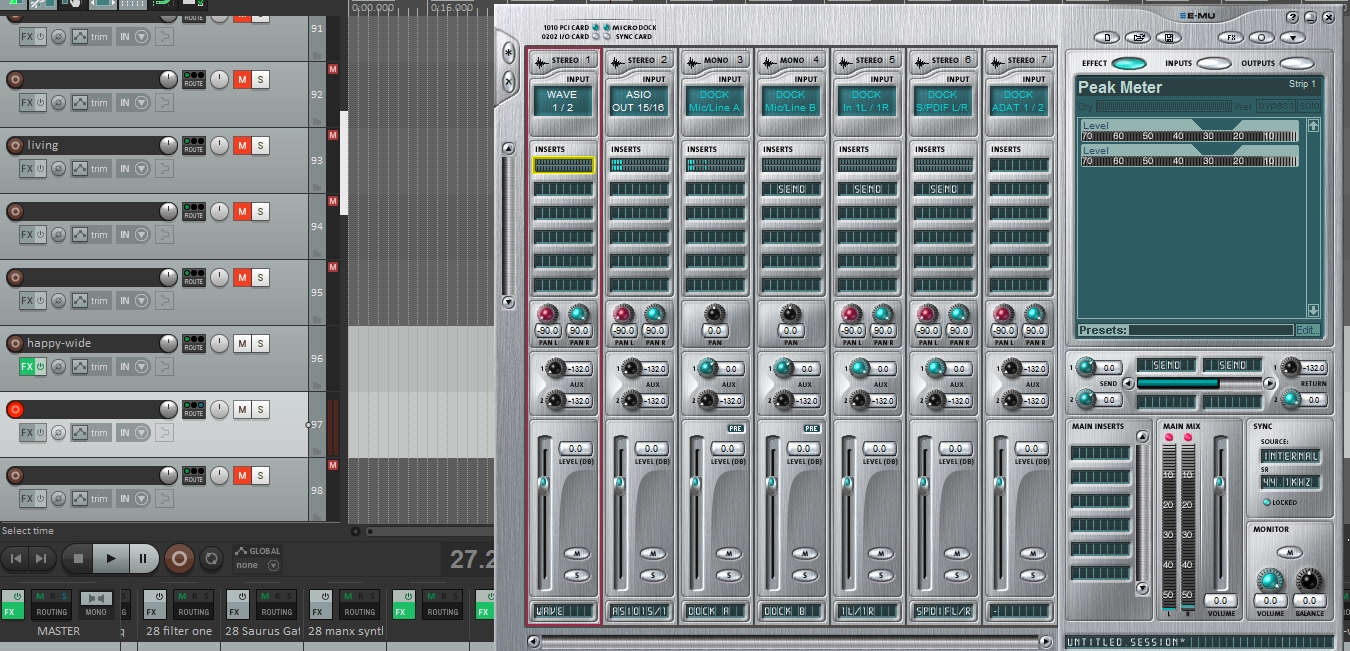Open the ROUTE button on track 93
1350x651 pixels.
coord(194,145)
